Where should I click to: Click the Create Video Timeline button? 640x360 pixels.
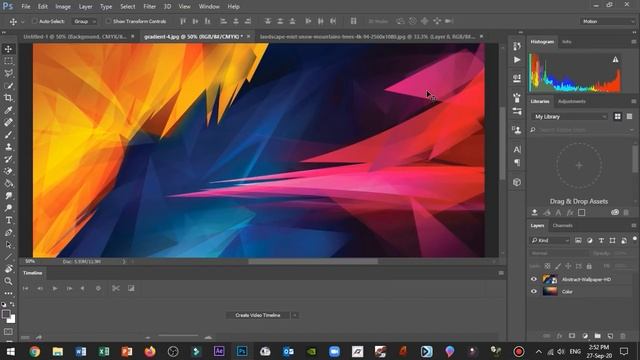[x=258, y=315]
